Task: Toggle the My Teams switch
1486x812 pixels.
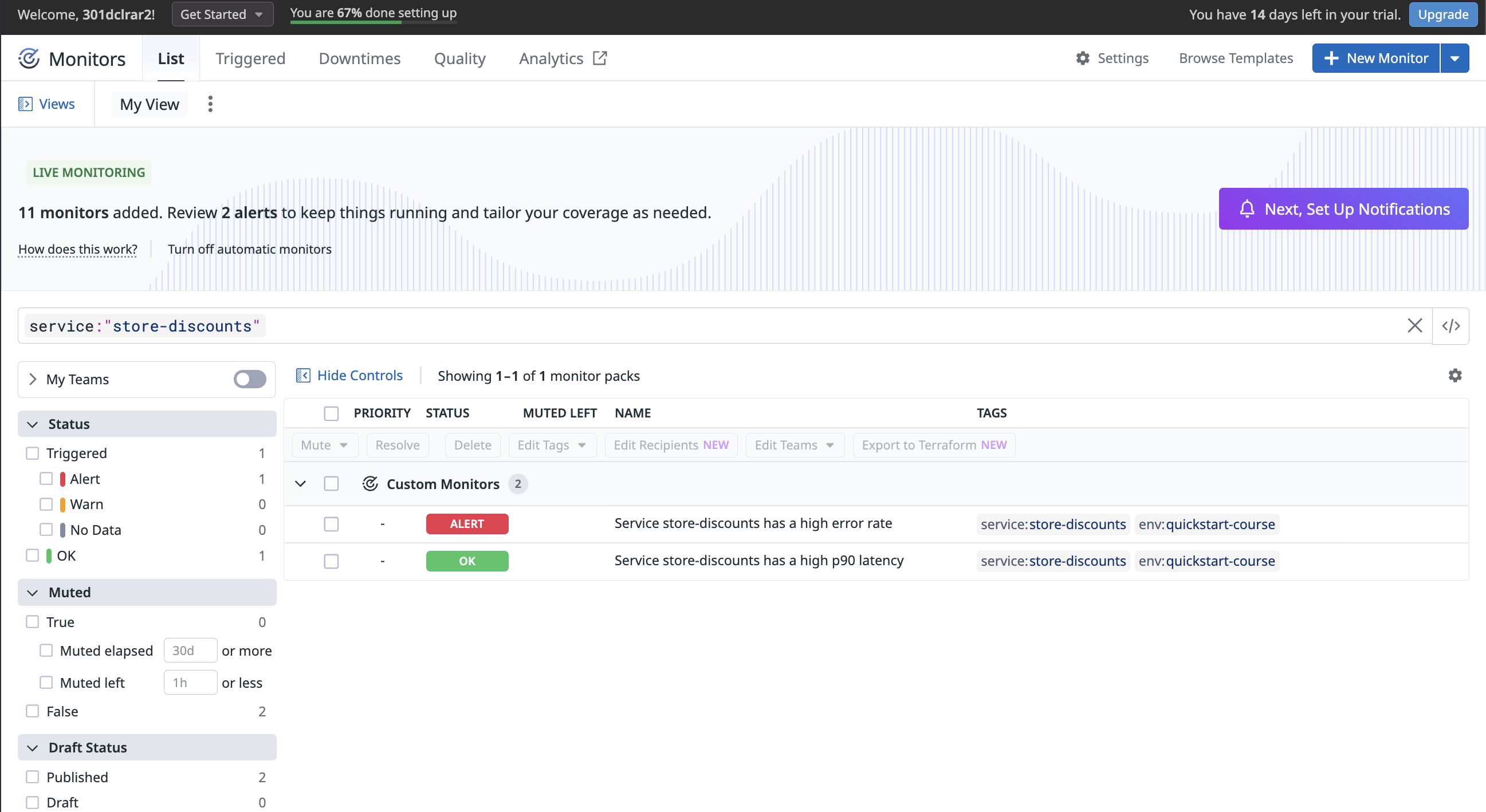Action: coord(250,379)
